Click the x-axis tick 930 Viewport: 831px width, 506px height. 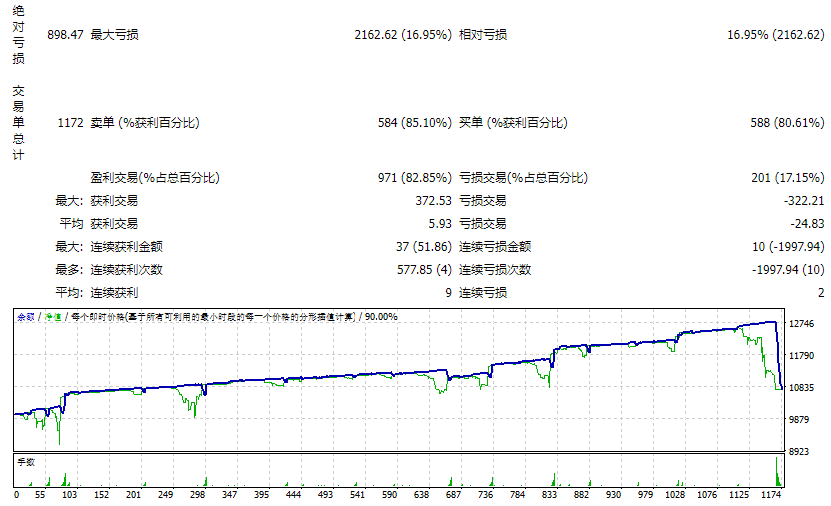pyautogui.click(x=613, y=495)
